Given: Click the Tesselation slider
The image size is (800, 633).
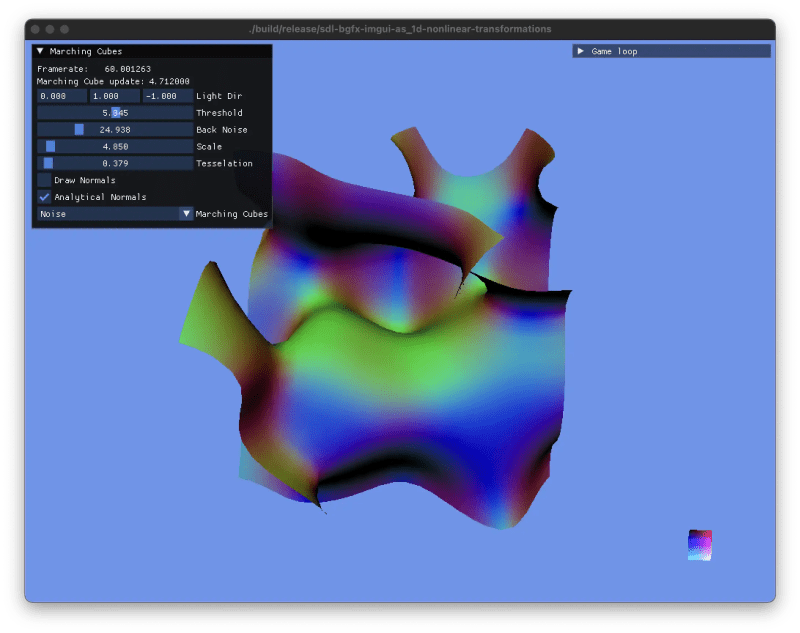Looking at the screenshot, I should (x=115, y=163).
